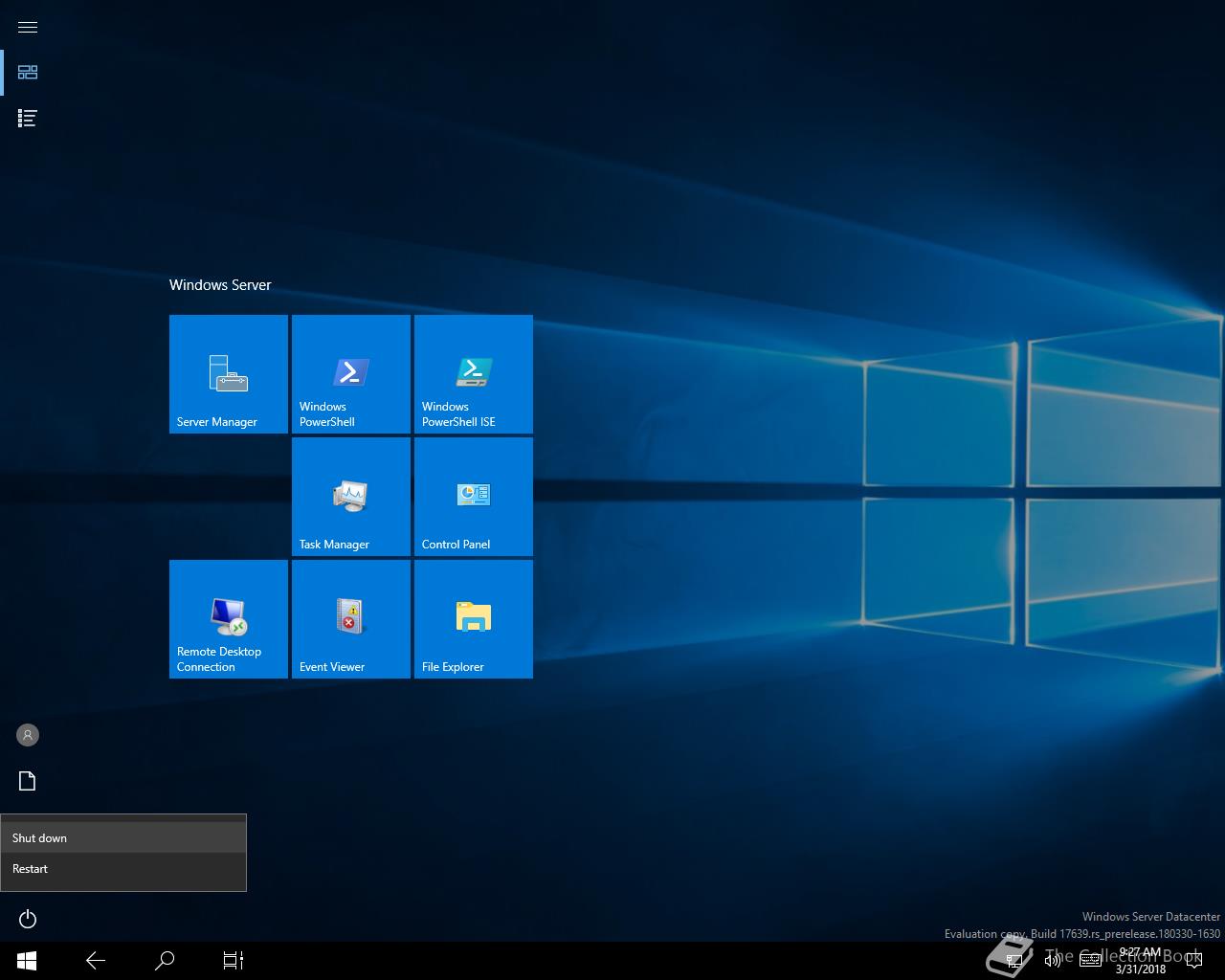Switch to All apps list view
Viewport: 1225px width, 980px height.
click(28, 119)
